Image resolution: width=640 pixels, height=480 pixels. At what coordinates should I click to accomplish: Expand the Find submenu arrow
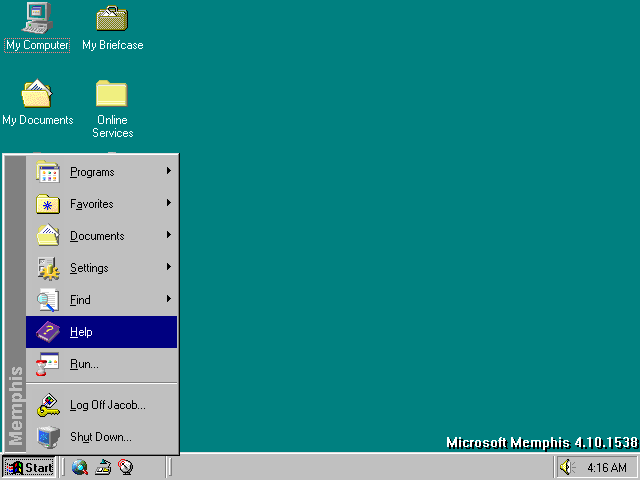[x=169, y=299]
